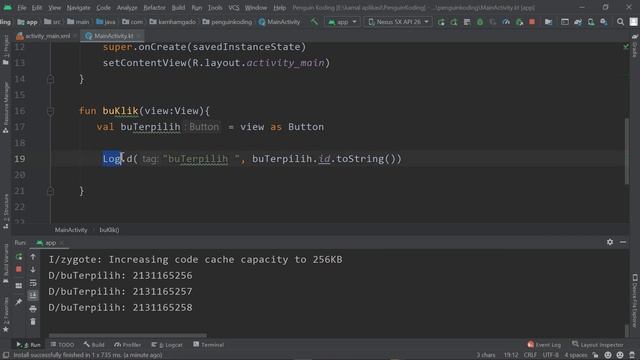Open the Layout Inspector
The image size is (640, 360).
tap(598, 345)
